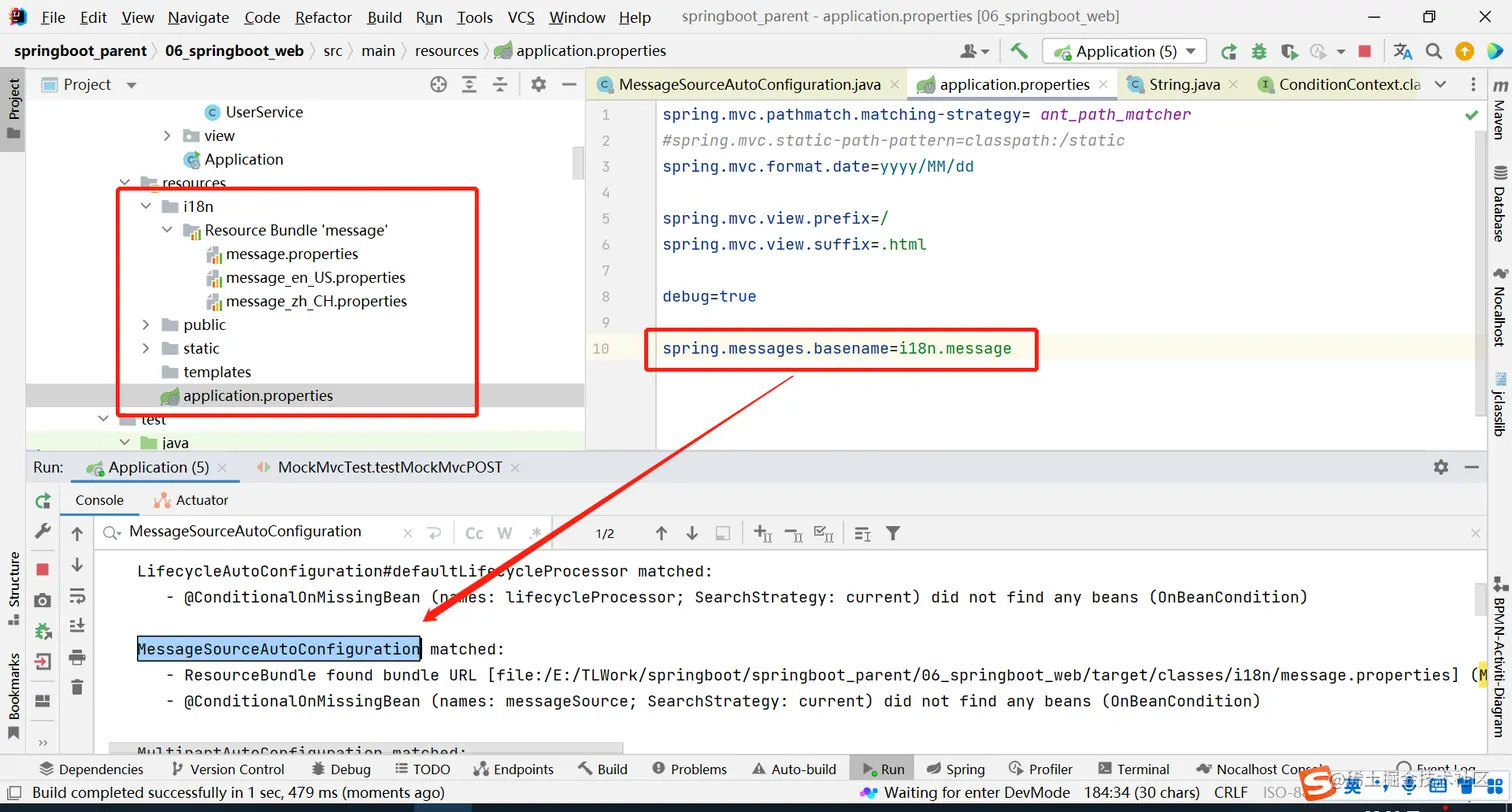
Task: Open the Version Control tool window
Action: [x=228, y=769]
